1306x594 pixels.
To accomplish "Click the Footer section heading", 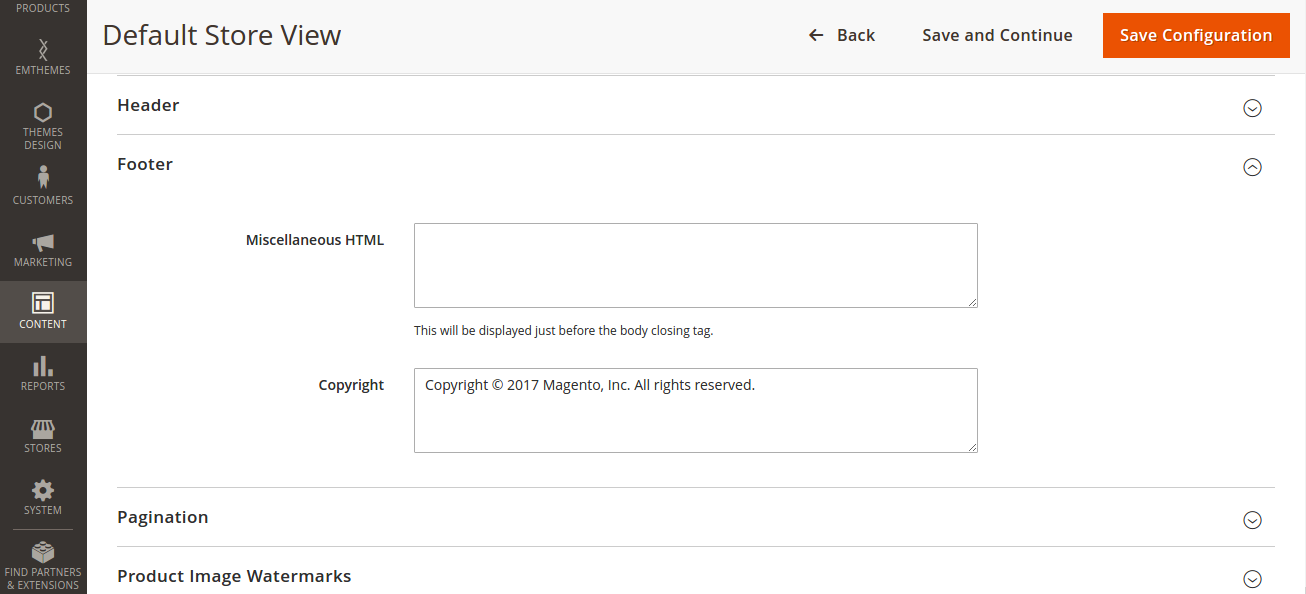I will (x=145, y=164).
